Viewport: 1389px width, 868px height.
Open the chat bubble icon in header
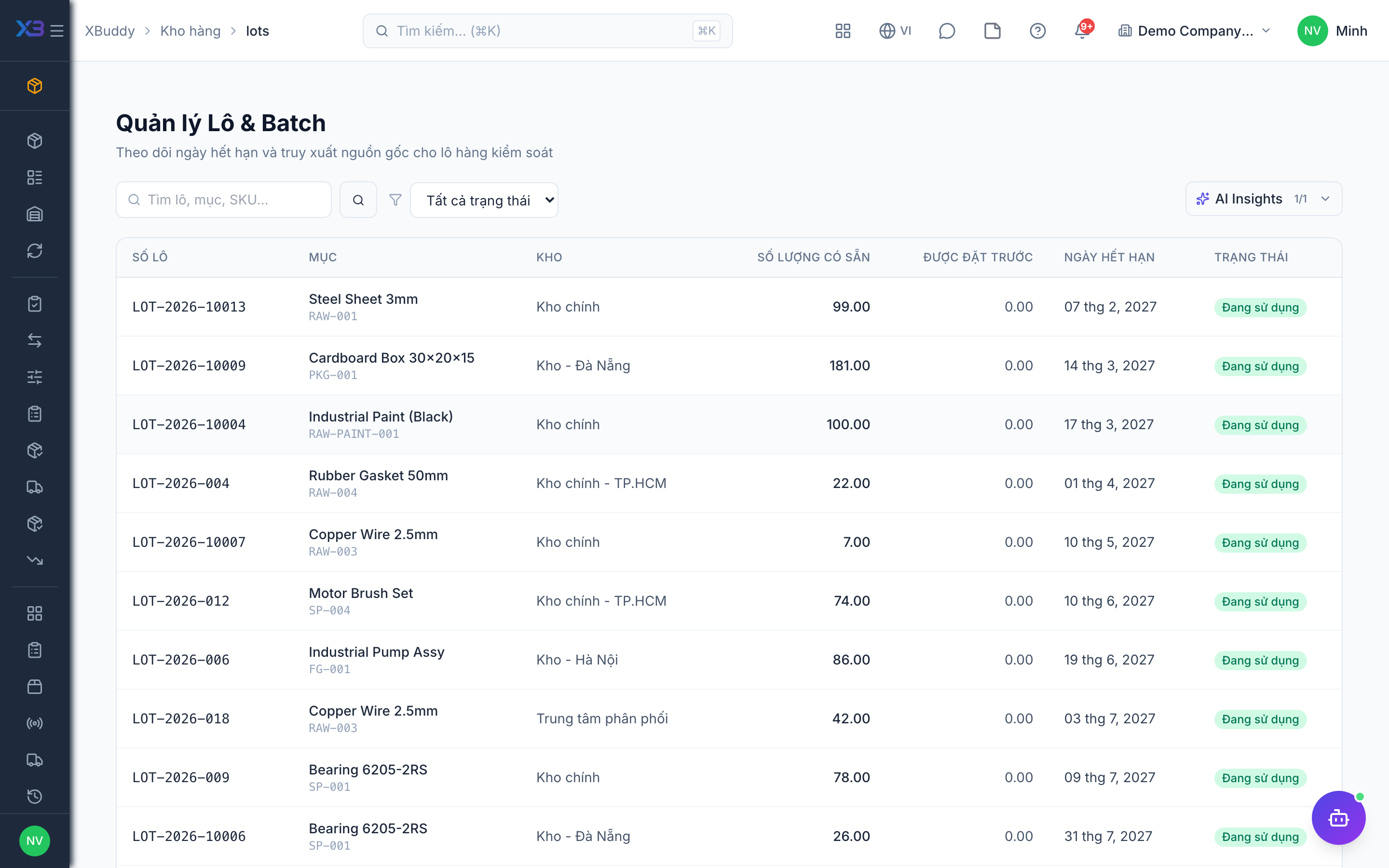pos(946,30)
